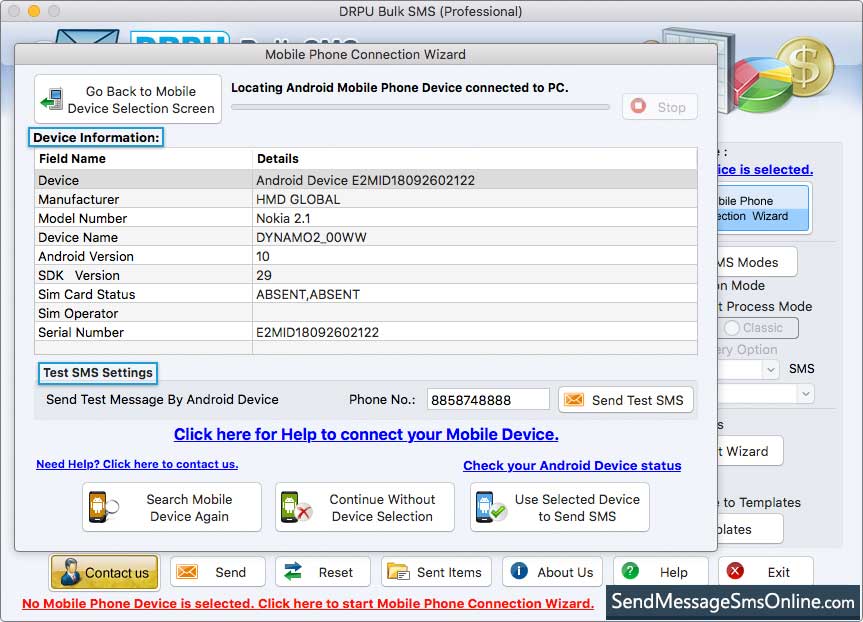Select the Sim Card Status row
The height and width of the screenshot is (622, 863).
[x=365, y=294]
